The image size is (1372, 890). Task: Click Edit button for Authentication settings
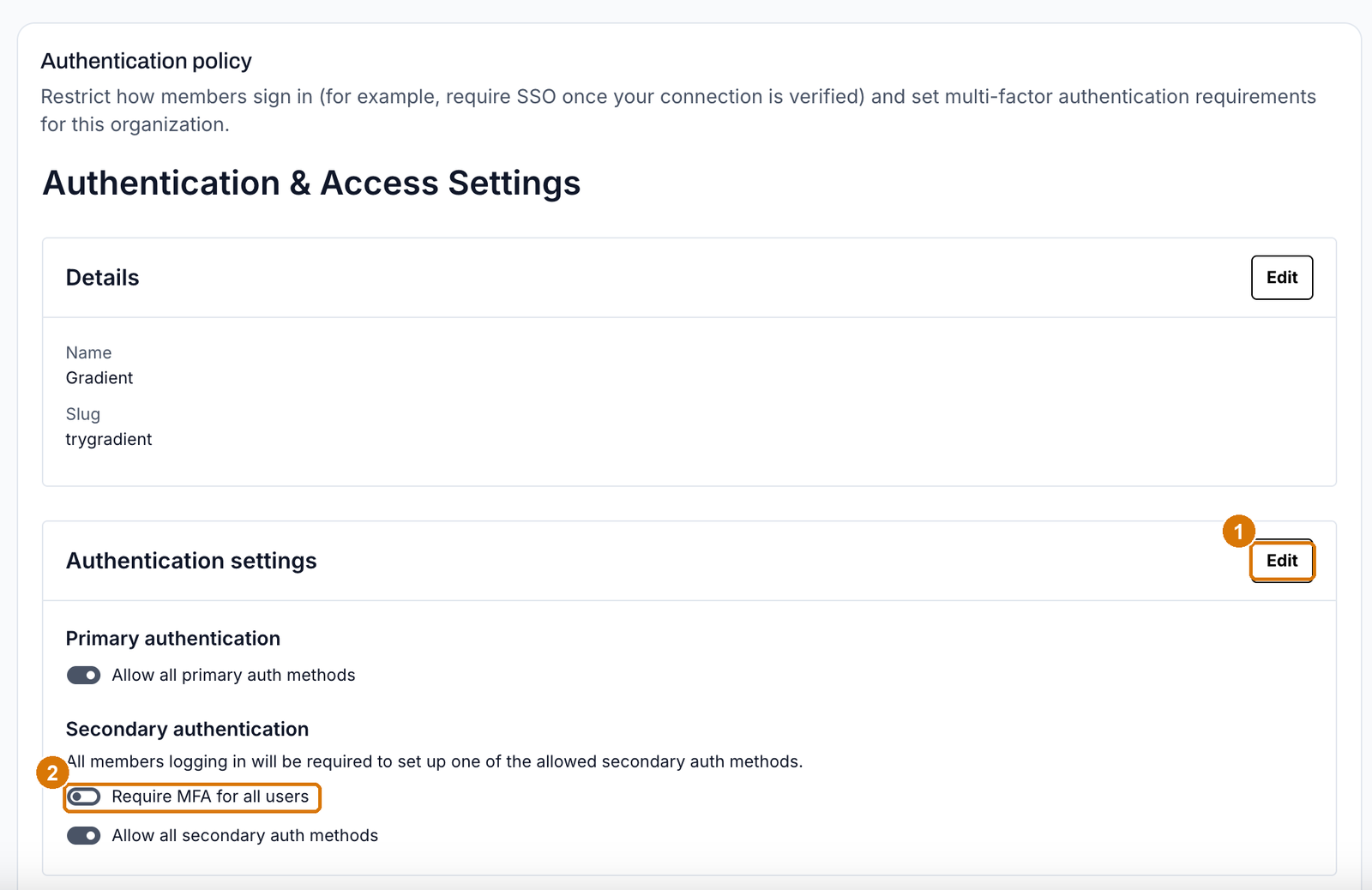pos(1281,561)
